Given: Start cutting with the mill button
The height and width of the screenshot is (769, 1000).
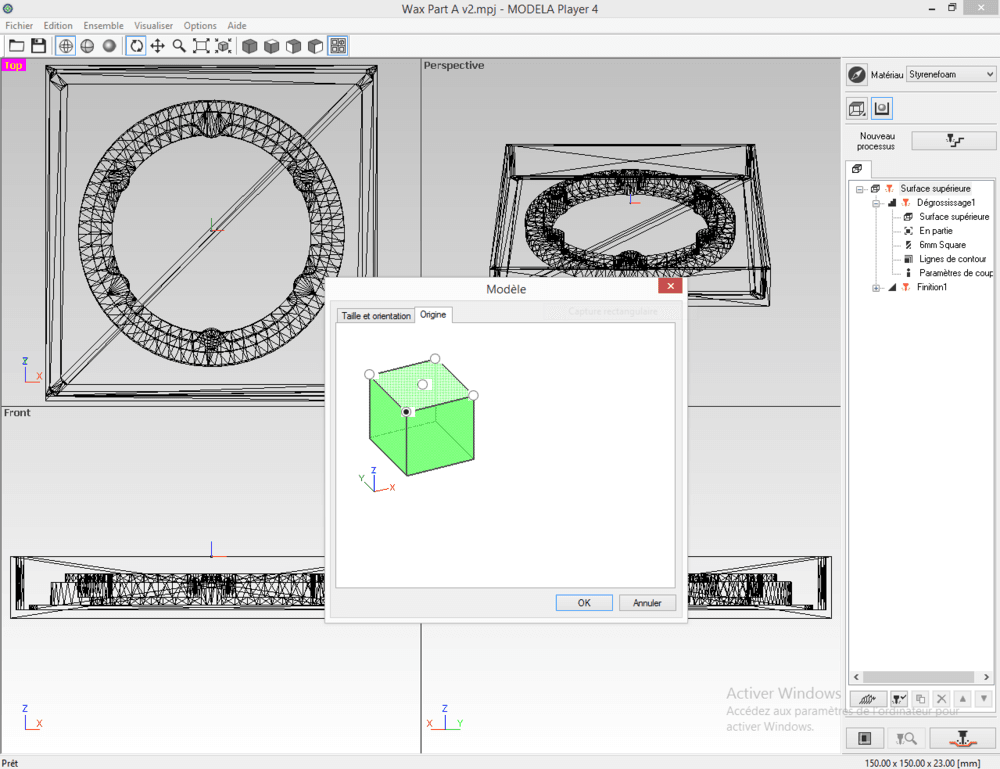Looking at the screenshot, I should click(962, 738).
